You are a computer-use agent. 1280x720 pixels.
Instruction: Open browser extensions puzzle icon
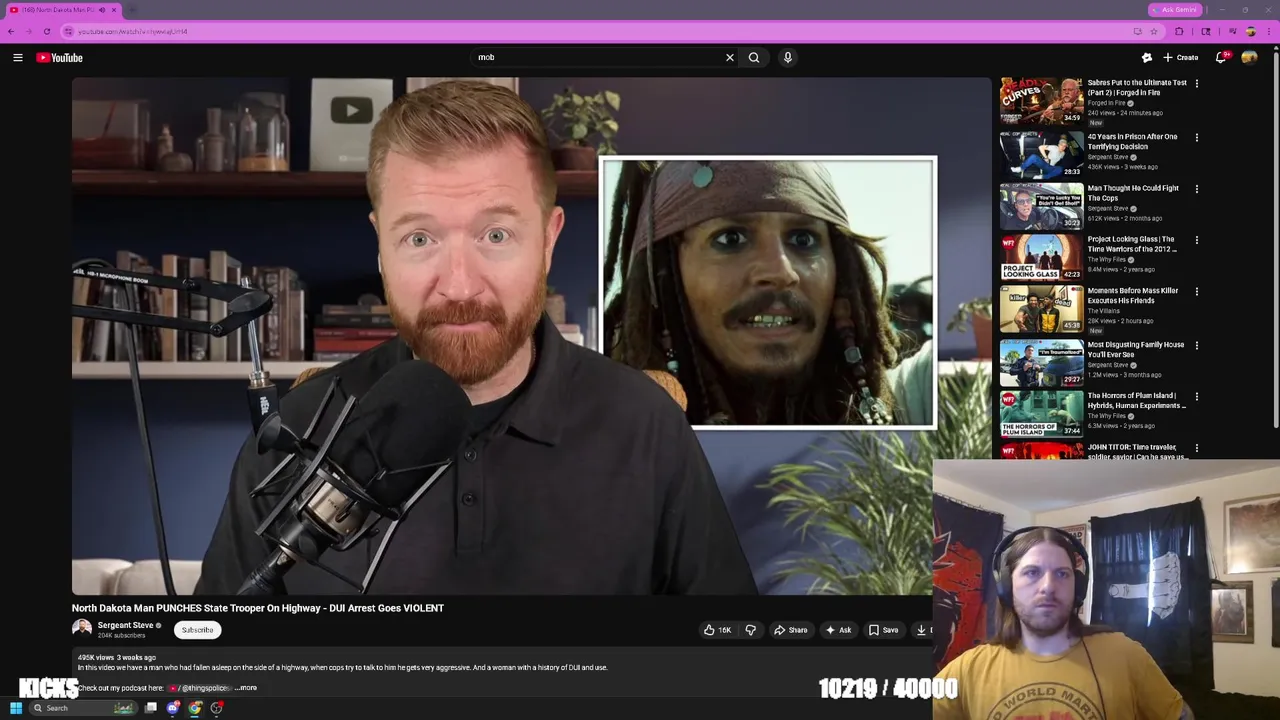pos(1179,31)
